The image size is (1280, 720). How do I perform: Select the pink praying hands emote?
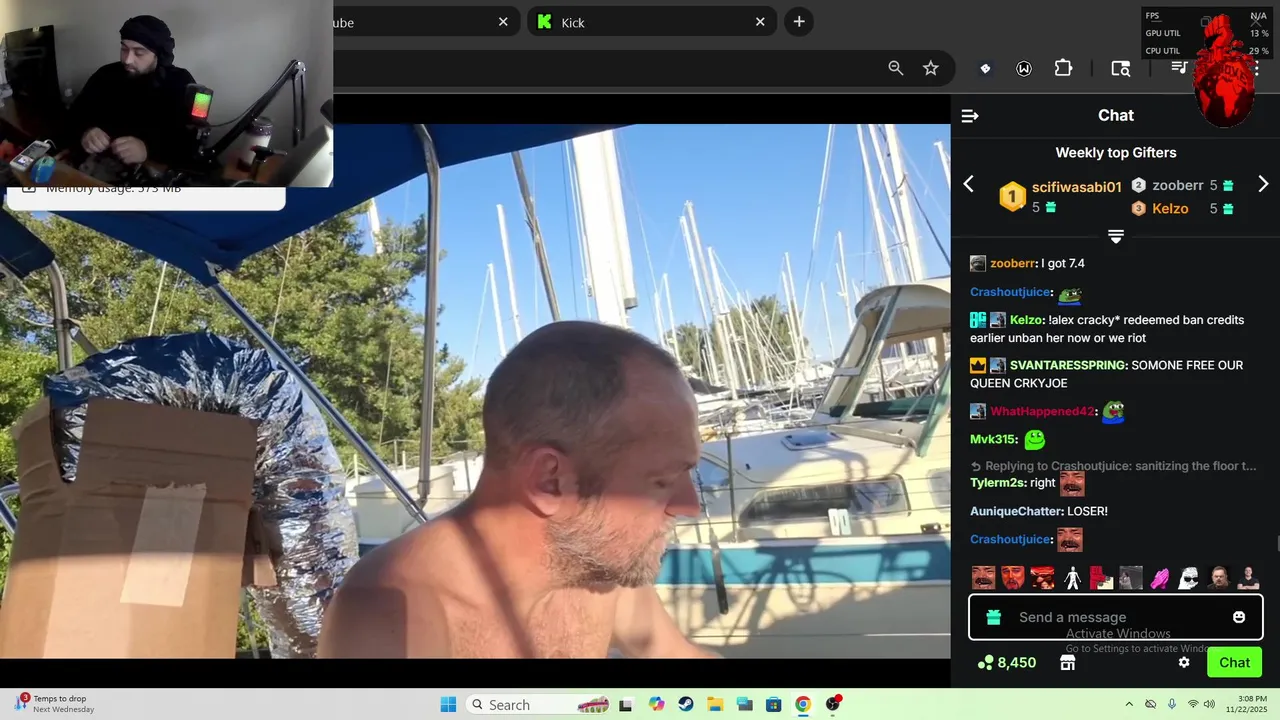point(1160,577)
